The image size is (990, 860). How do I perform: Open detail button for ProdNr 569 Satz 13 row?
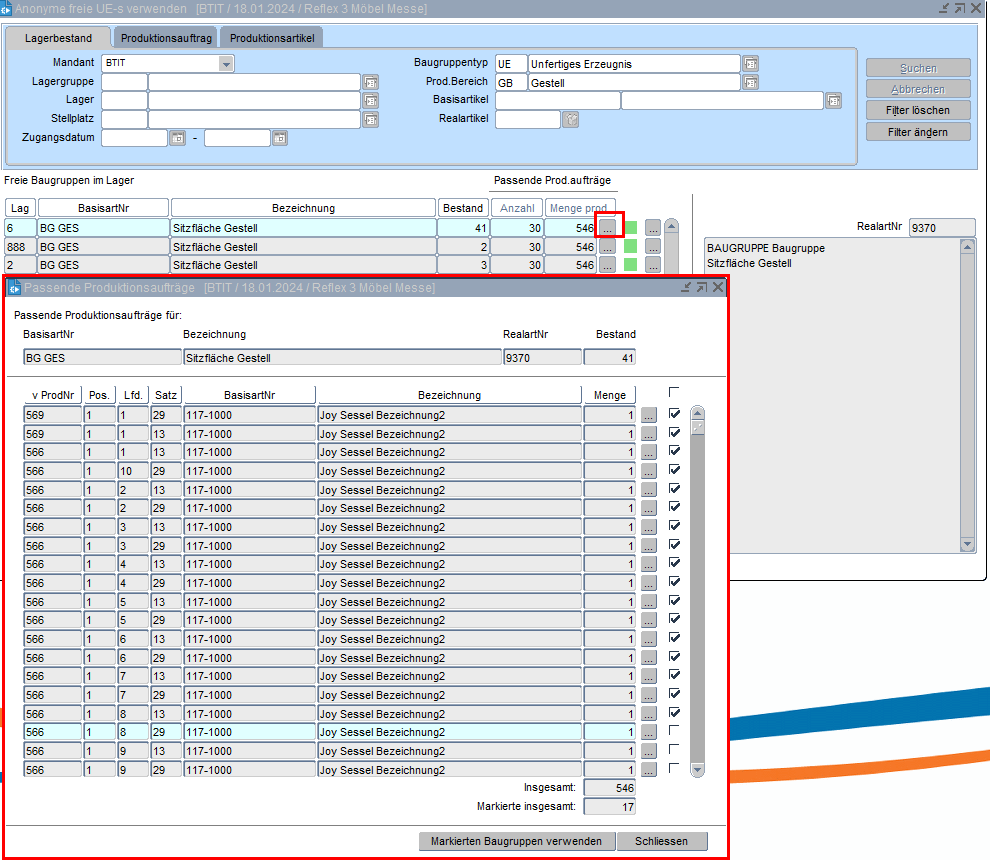(649, 434)
